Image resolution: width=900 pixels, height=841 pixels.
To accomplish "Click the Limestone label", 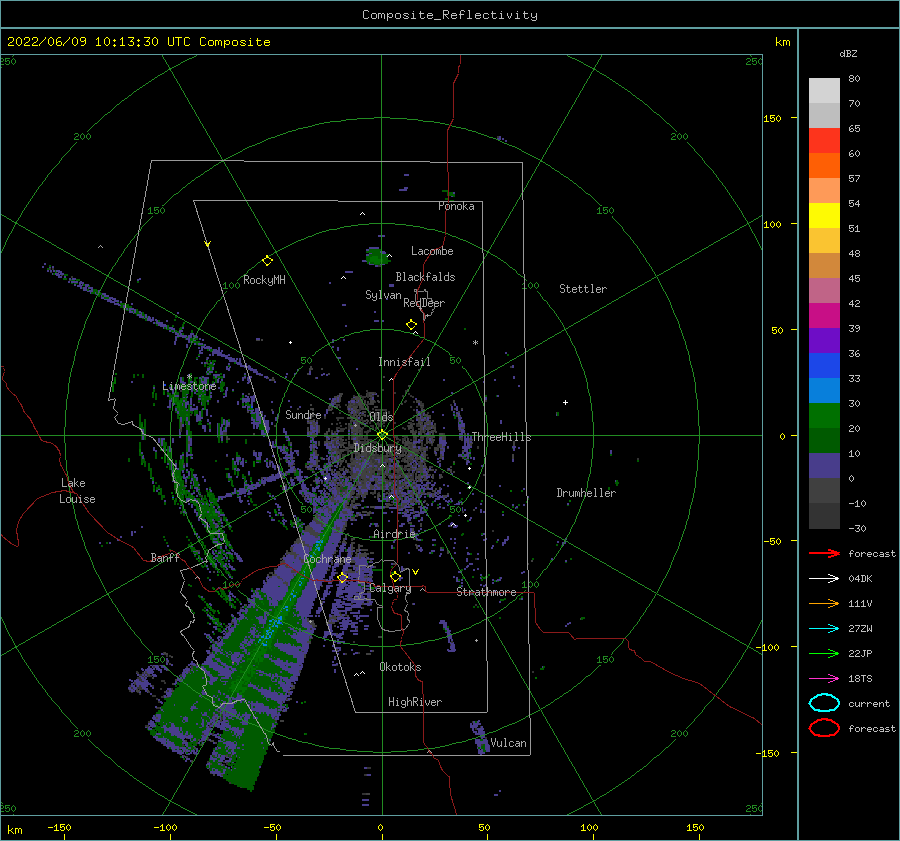I will (x=189, y=386).
